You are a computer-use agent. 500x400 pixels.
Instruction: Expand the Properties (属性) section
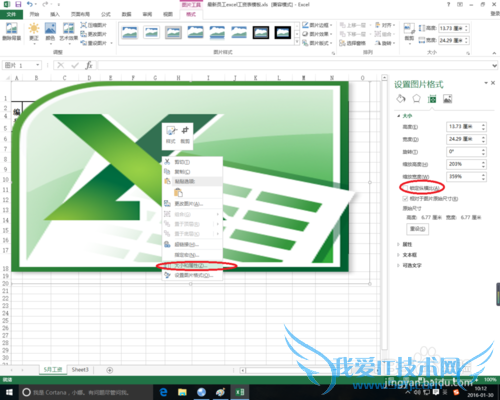[x=398, y=244]
